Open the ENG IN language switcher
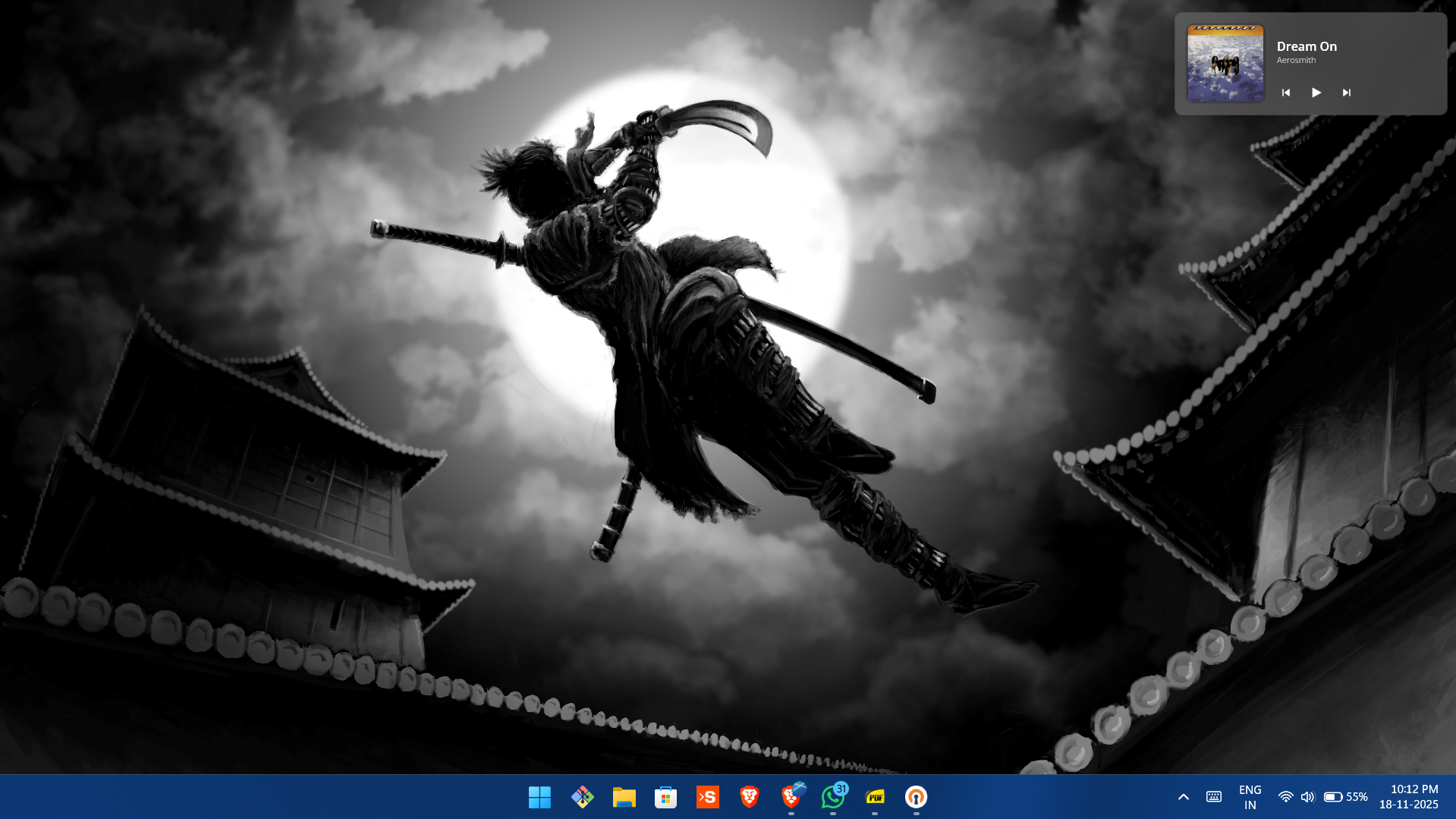Screen dimensions: 1456x819 click(1250, 797)
